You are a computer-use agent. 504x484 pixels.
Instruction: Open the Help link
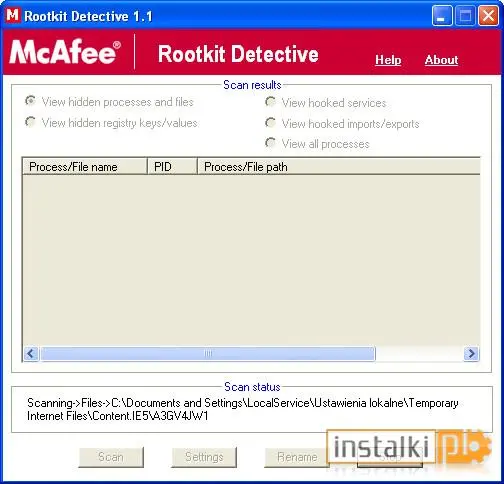(388, 60)
